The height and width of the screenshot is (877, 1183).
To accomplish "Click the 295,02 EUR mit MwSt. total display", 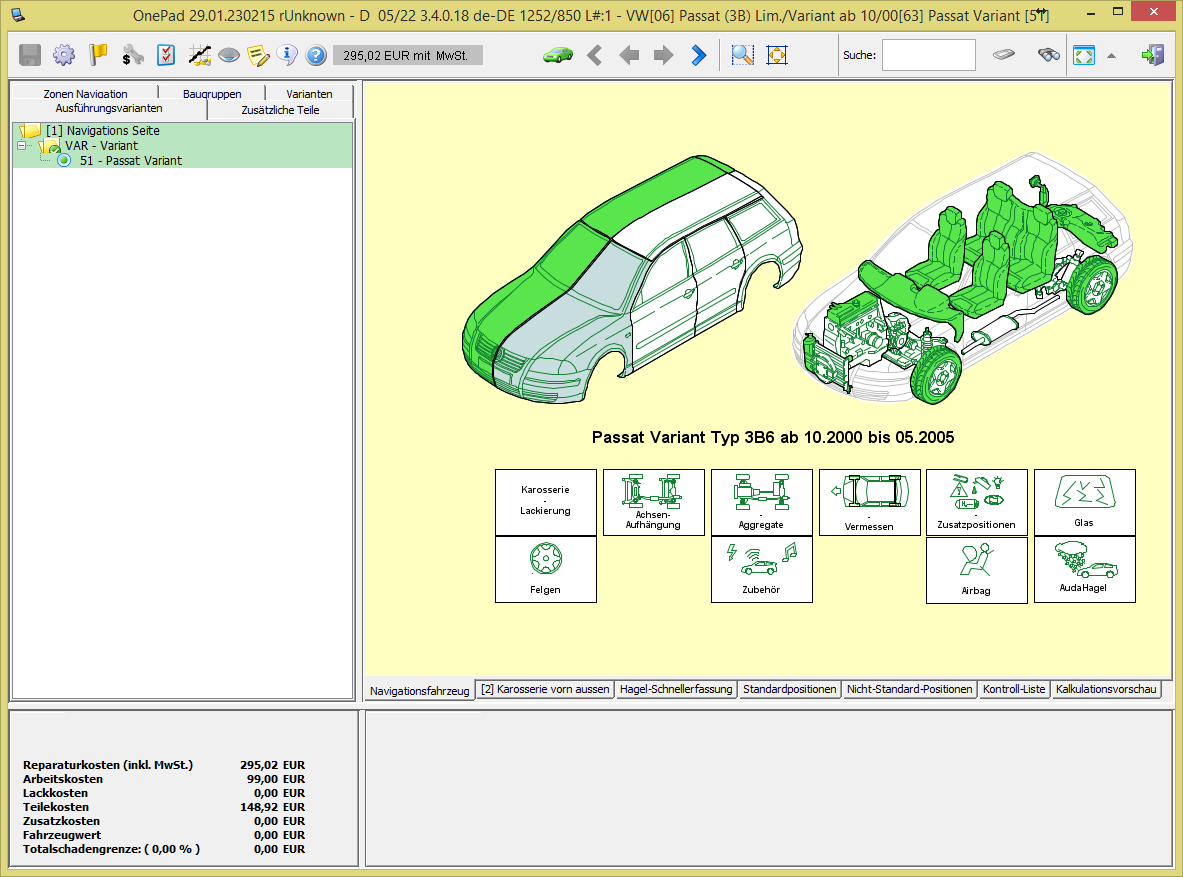I will pos(407,55).
